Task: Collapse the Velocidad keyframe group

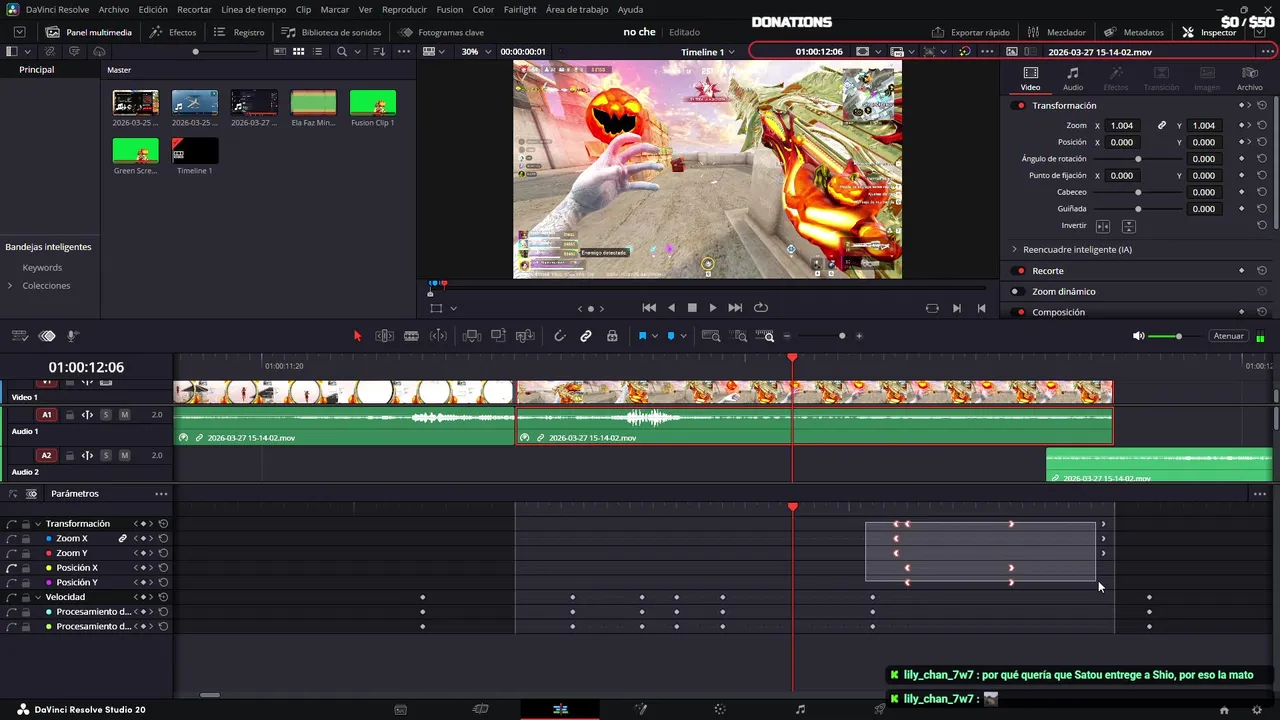Action: point(38,597)
